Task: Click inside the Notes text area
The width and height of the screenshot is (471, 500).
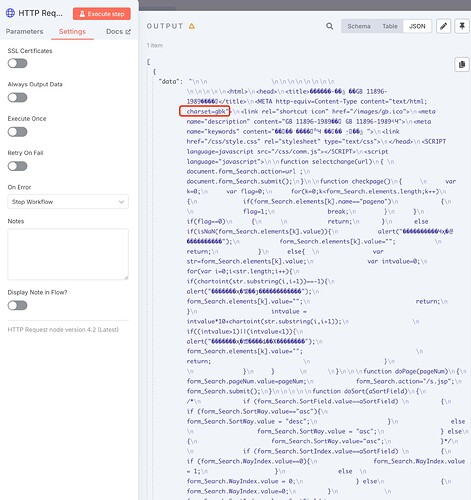Action: pyautogui.click(x=68, y=254)
